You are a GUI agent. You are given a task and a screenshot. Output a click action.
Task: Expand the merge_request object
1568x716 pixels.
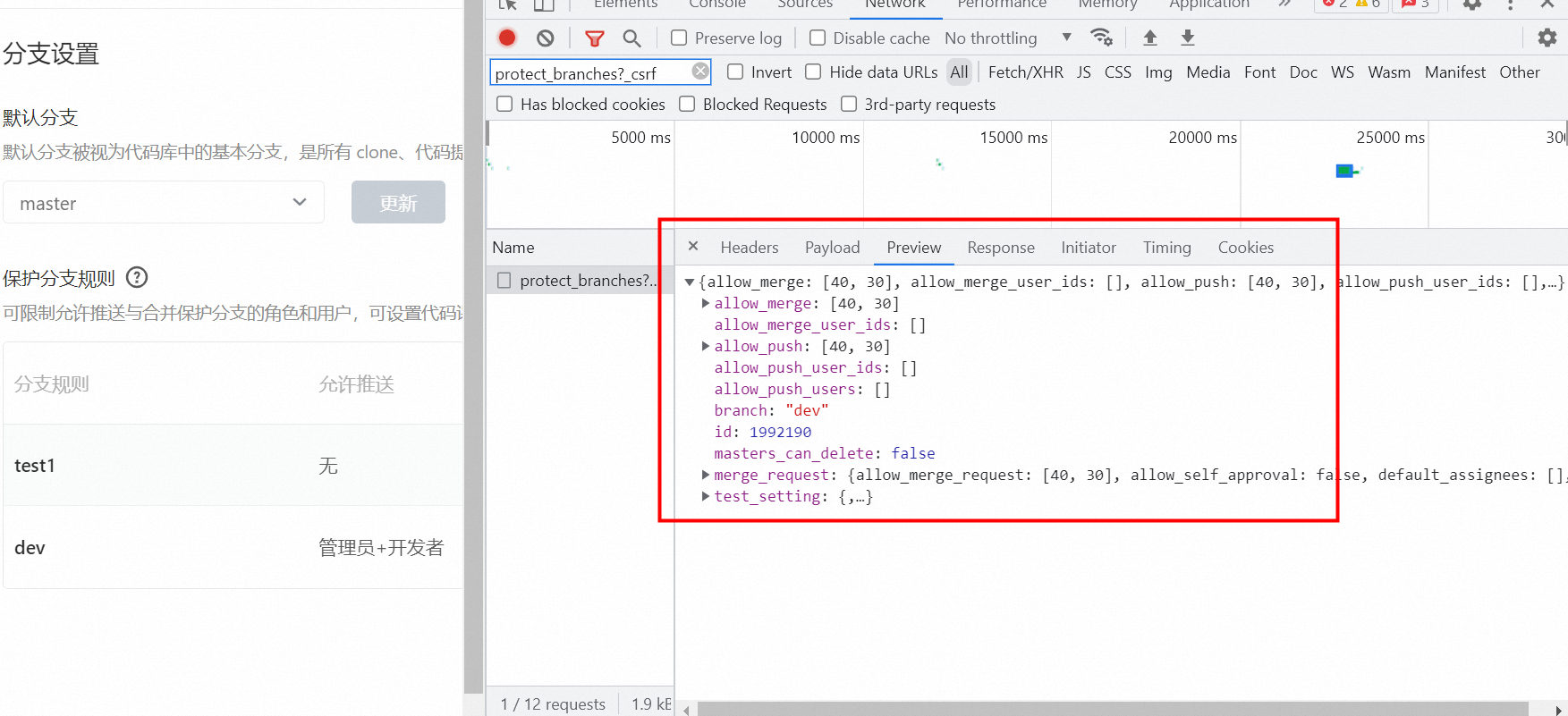pyautogui.click(x=706, y=475)
